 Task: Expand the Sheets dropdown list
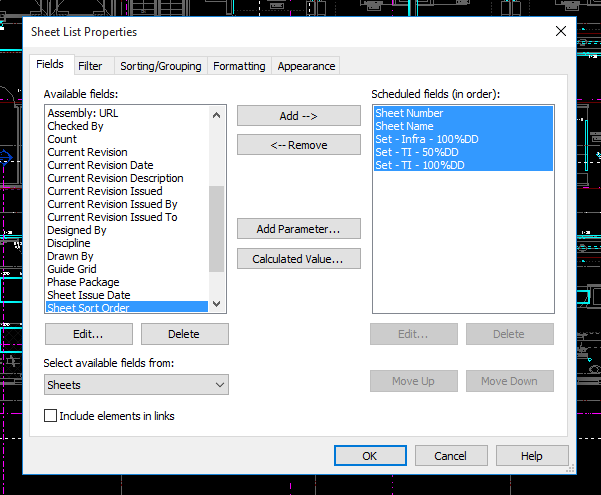pyautogui.click(x=136, y=385)
